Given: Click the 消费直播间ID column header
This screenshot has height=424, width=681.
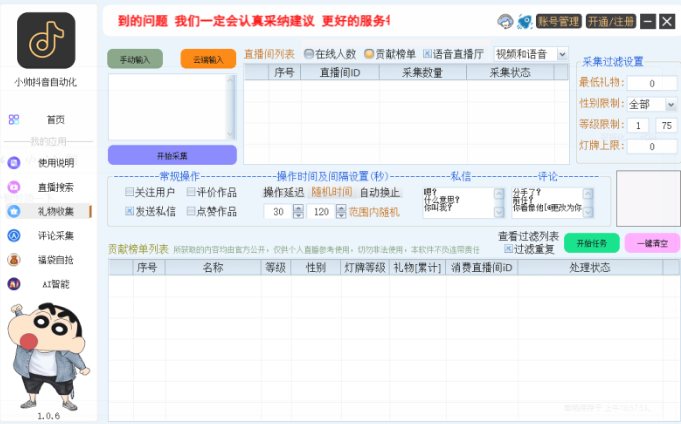Looking at the screenshot, I should pos(482,267).
